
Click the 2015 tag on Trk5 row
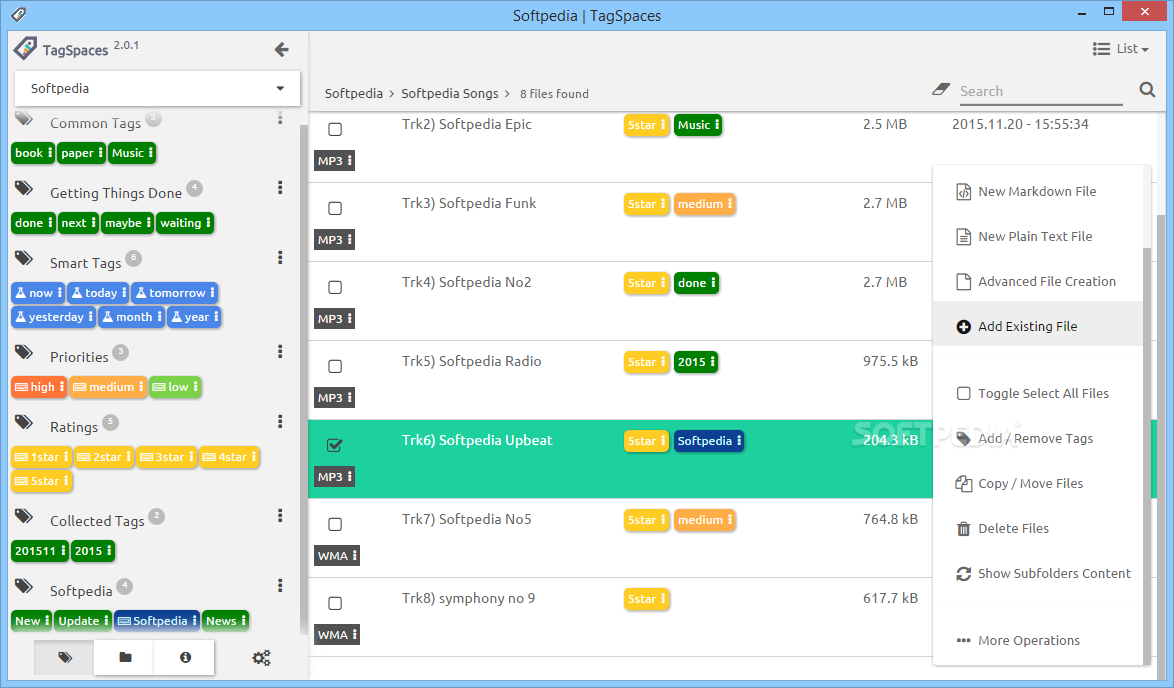[x=696, y=362]
